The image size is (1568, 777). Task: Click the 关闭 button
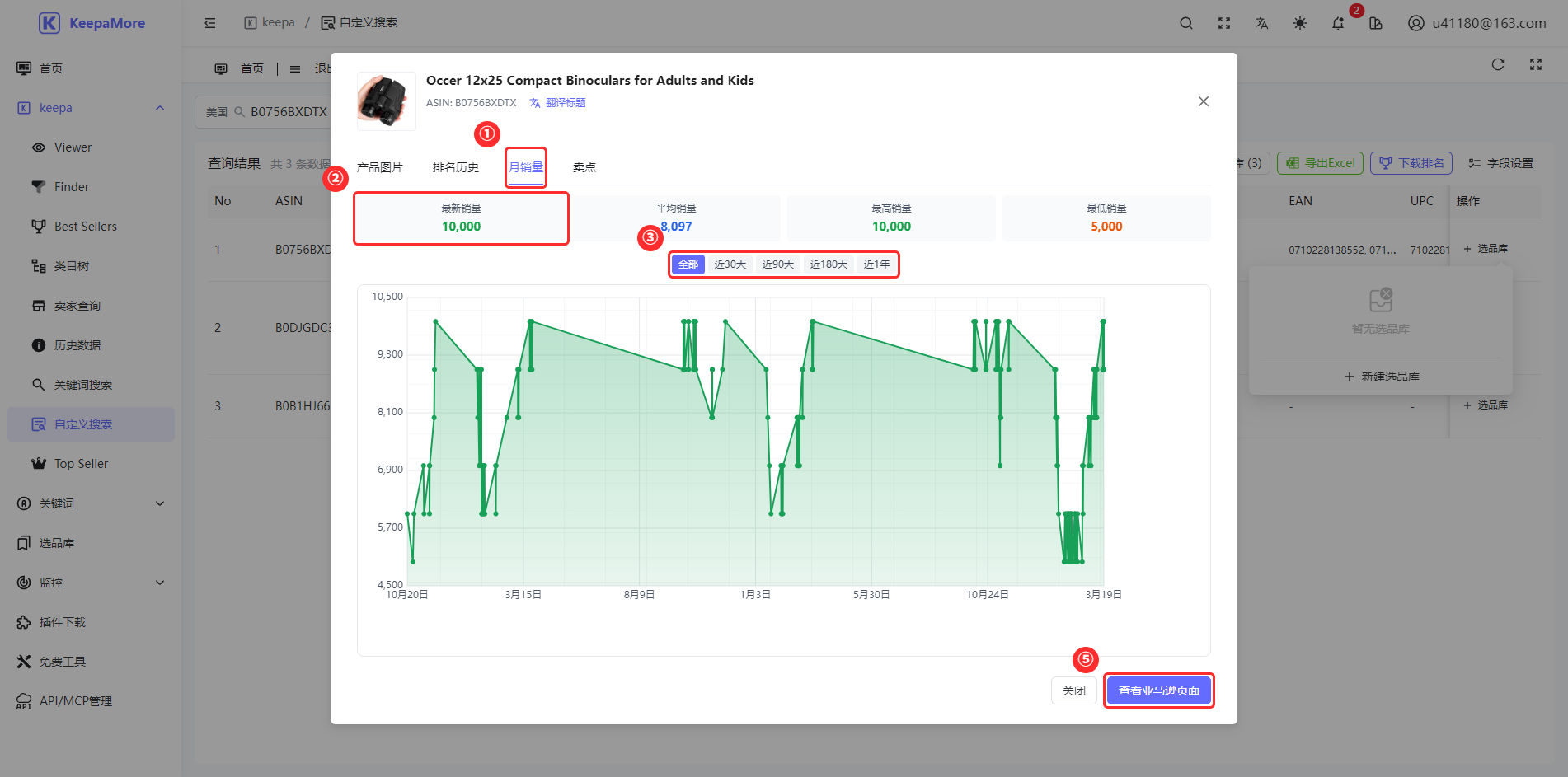coord(1074,690)
